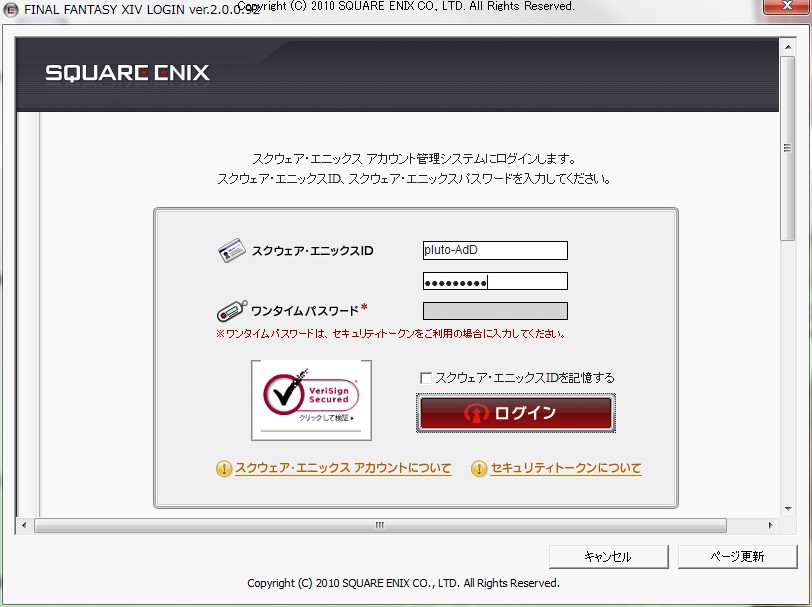812x607 pixels.
Task: Enable スクウェア・エニックスIDを記憶する checkbox
Action: (426, 378)
